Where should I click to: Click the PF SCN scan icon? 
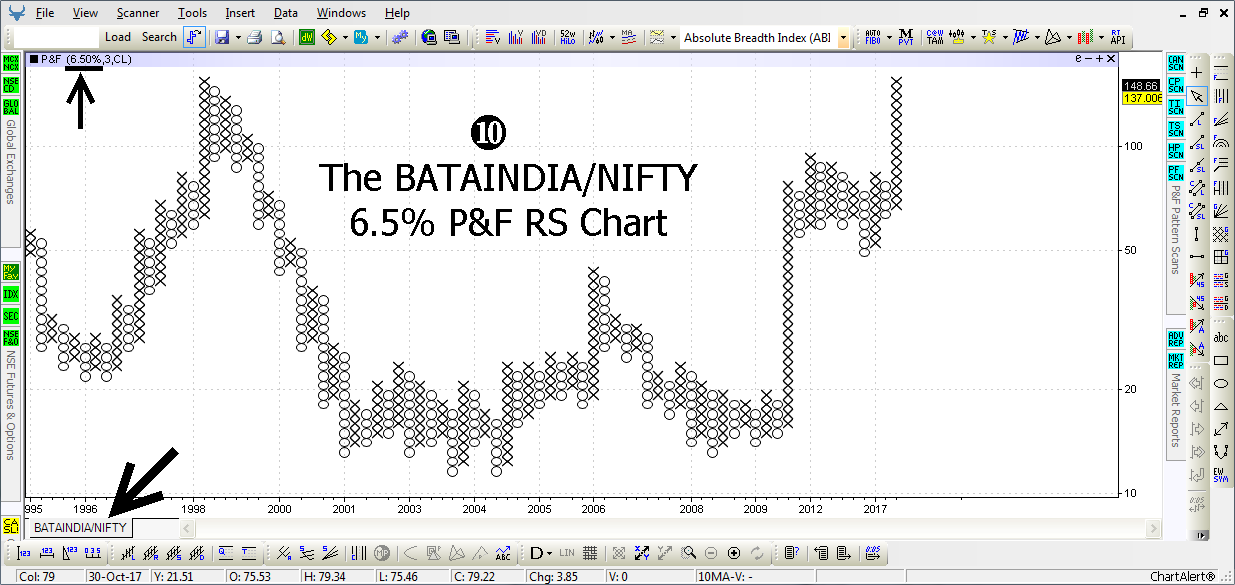[x=1175, y=172]
